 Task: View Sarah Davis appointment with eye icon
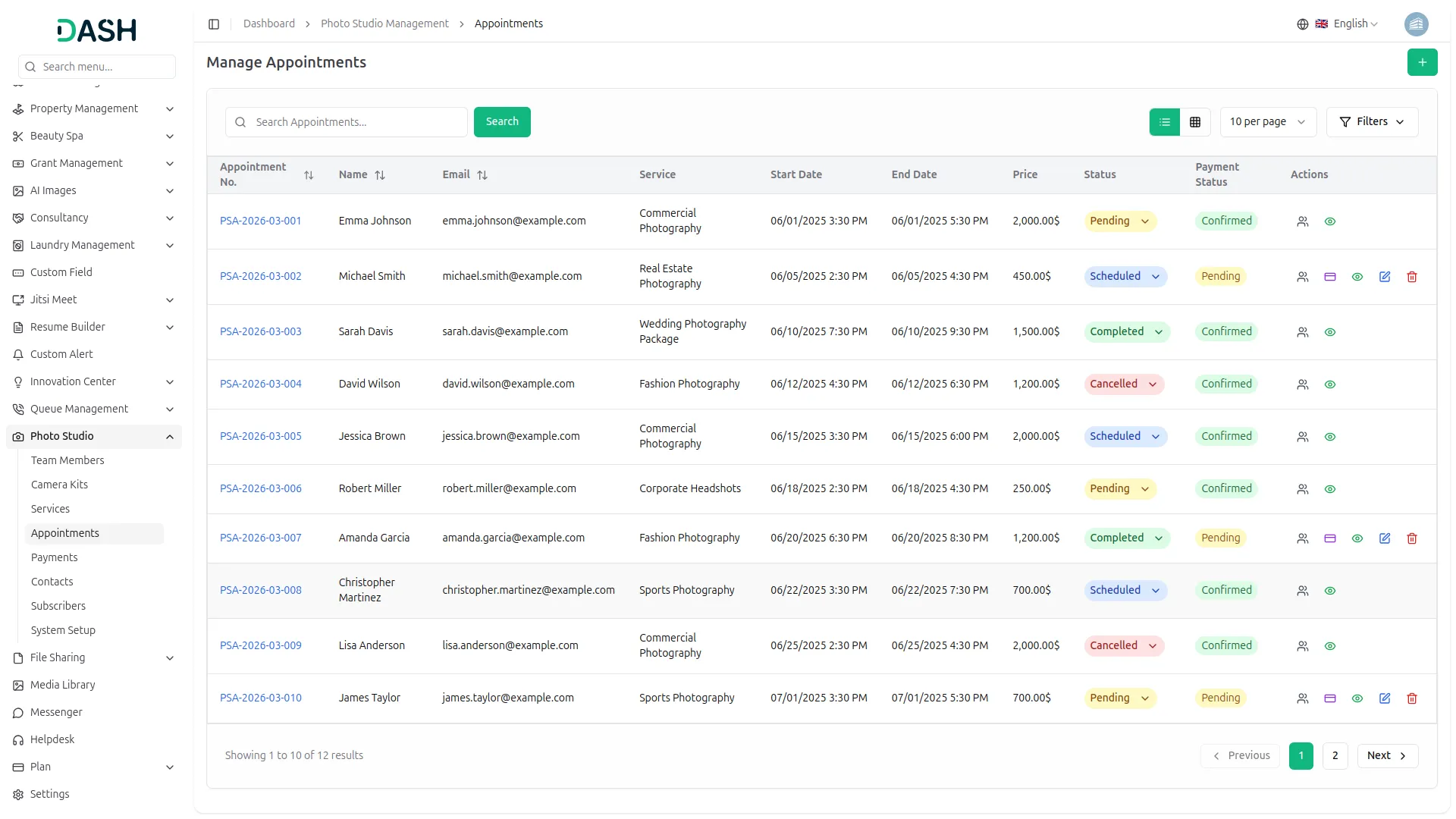[1329, 332]
